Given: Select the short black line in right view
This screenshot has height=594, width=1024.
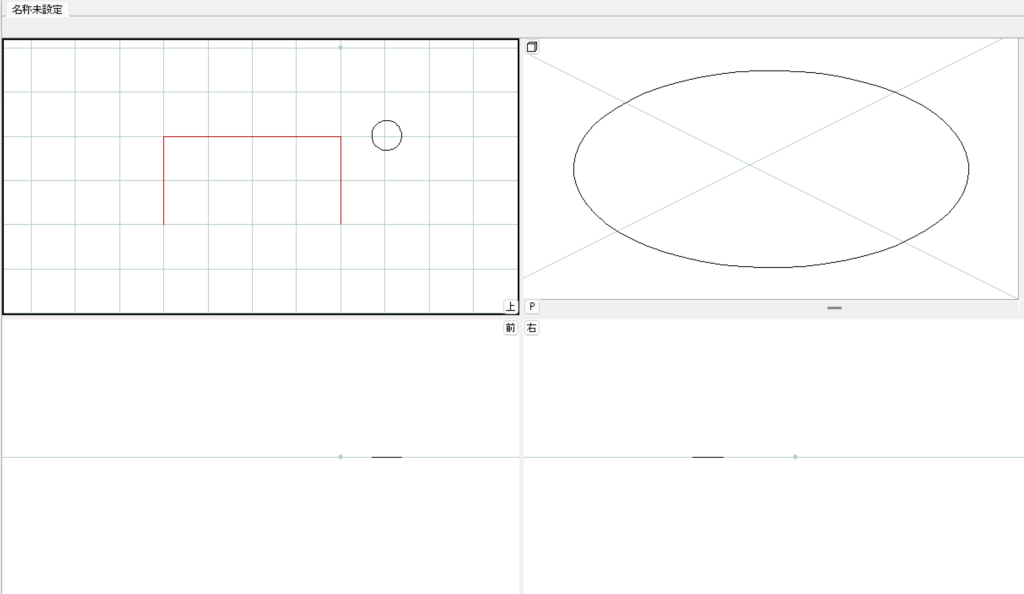Looking at the screenshot, I should (707, 457).
